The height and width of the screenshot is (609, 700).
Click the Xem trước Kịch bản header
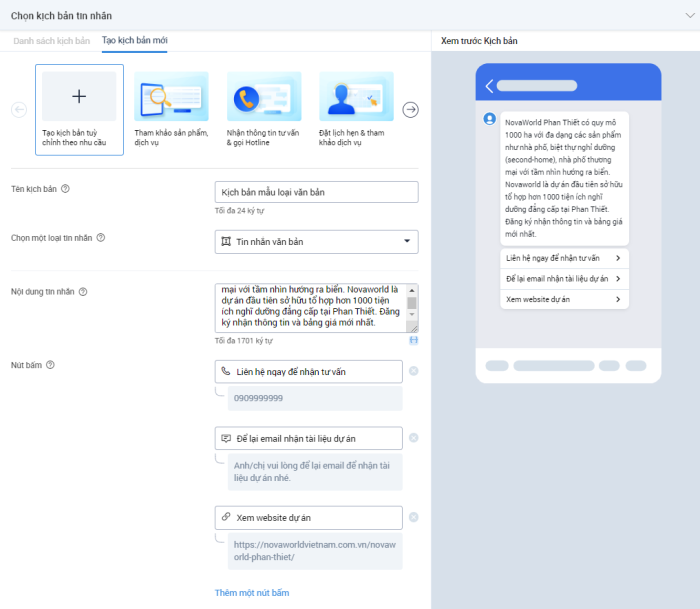479,41
